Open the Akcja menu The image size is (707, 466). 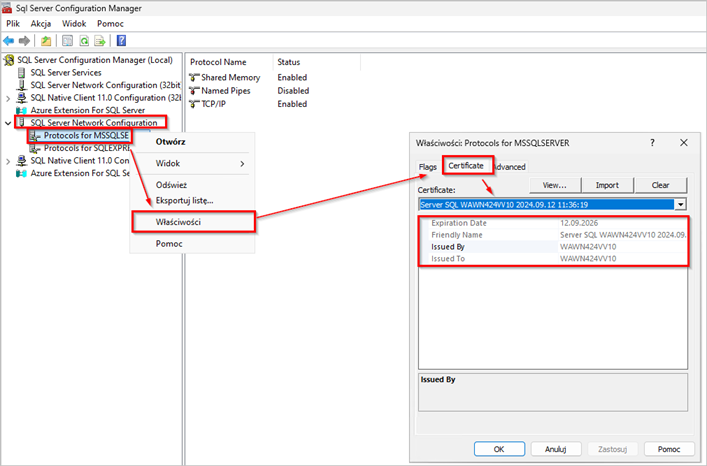tap(41, 24)
